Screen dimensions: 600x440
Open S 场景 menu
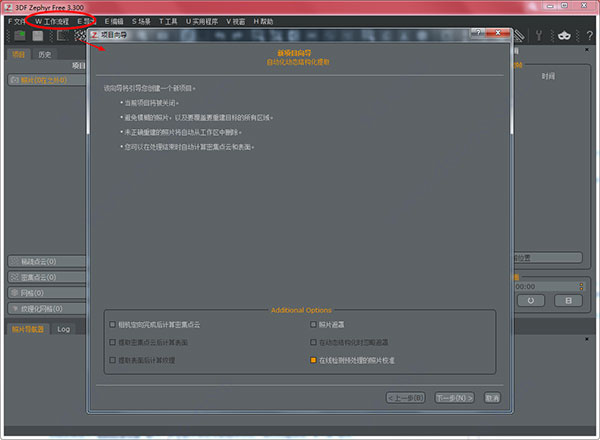tap(141, 21)
